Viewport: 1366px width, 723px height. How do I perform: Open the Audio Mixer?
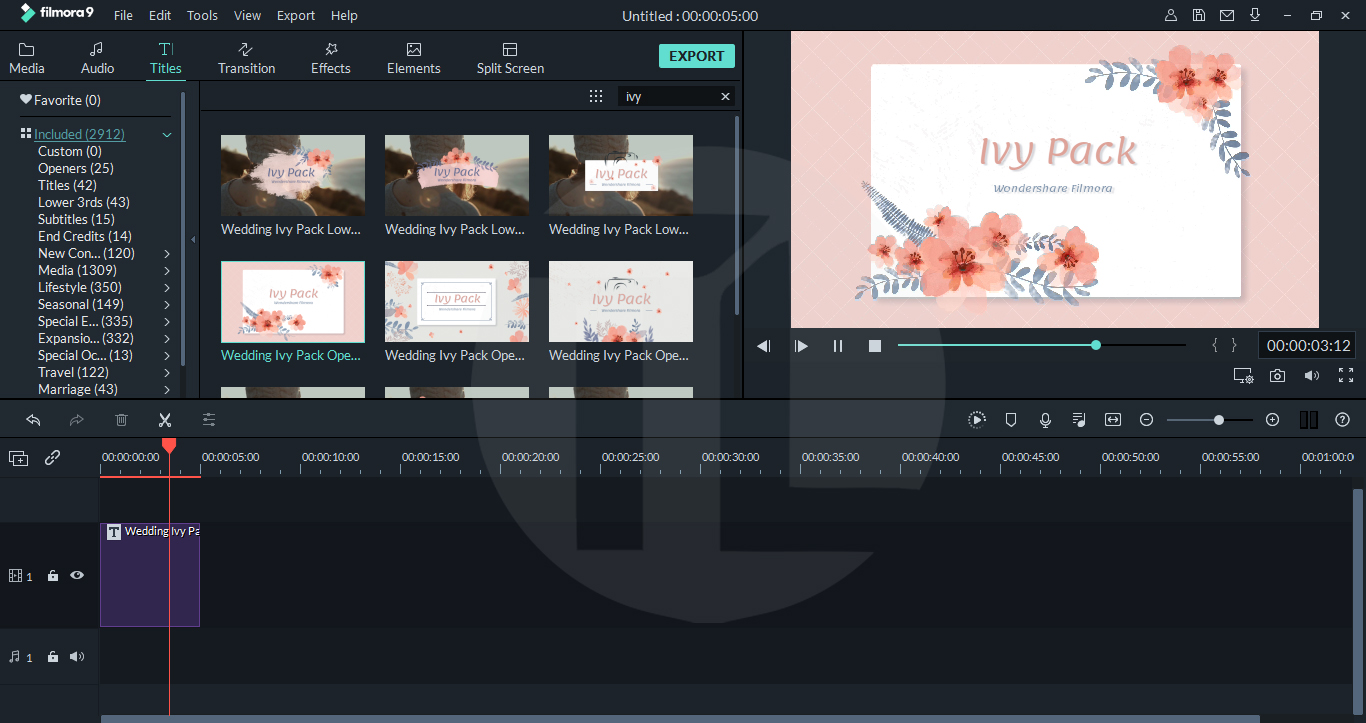coord(1079,419)
